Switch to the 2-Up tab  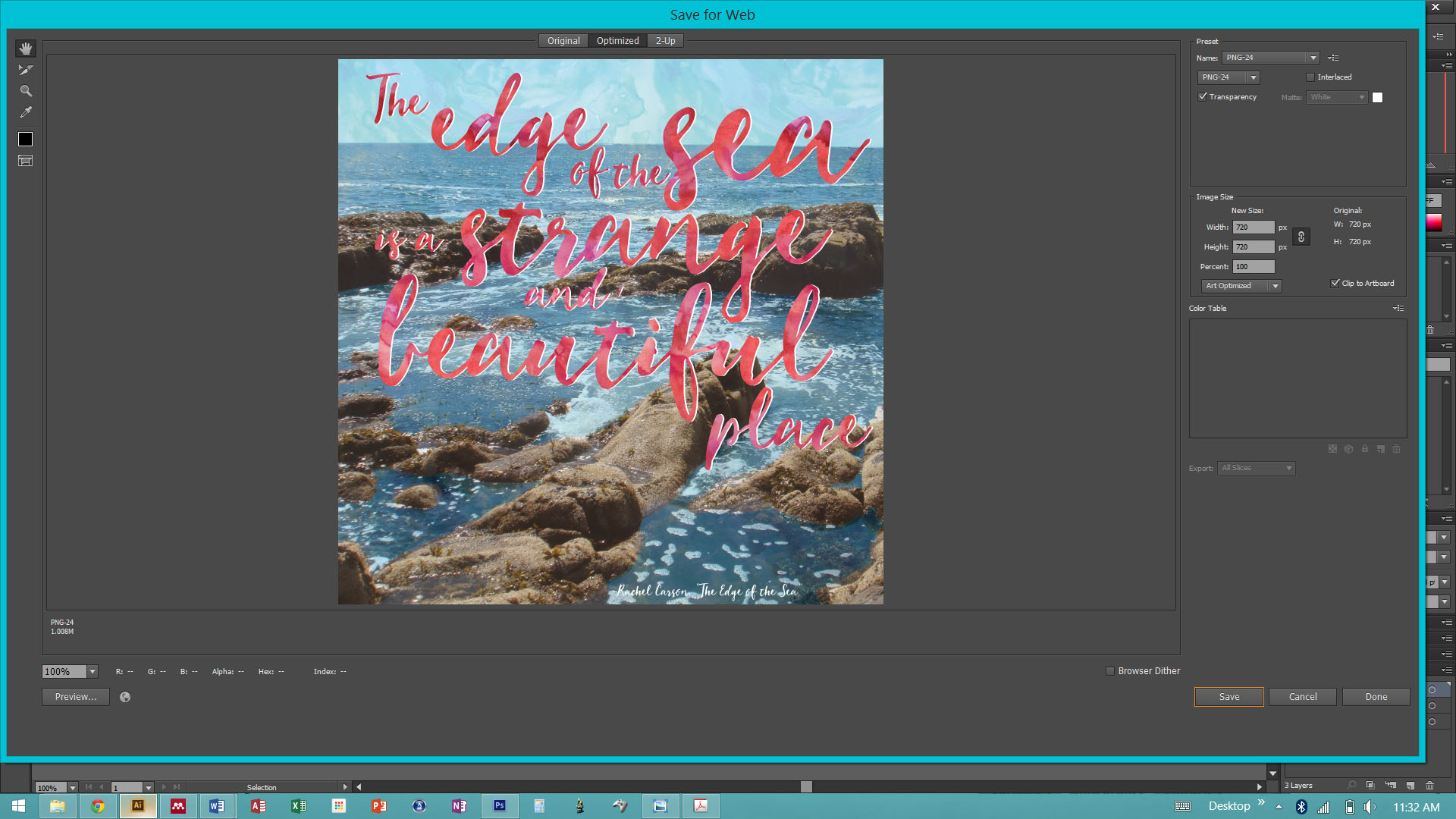pos(665,41)
